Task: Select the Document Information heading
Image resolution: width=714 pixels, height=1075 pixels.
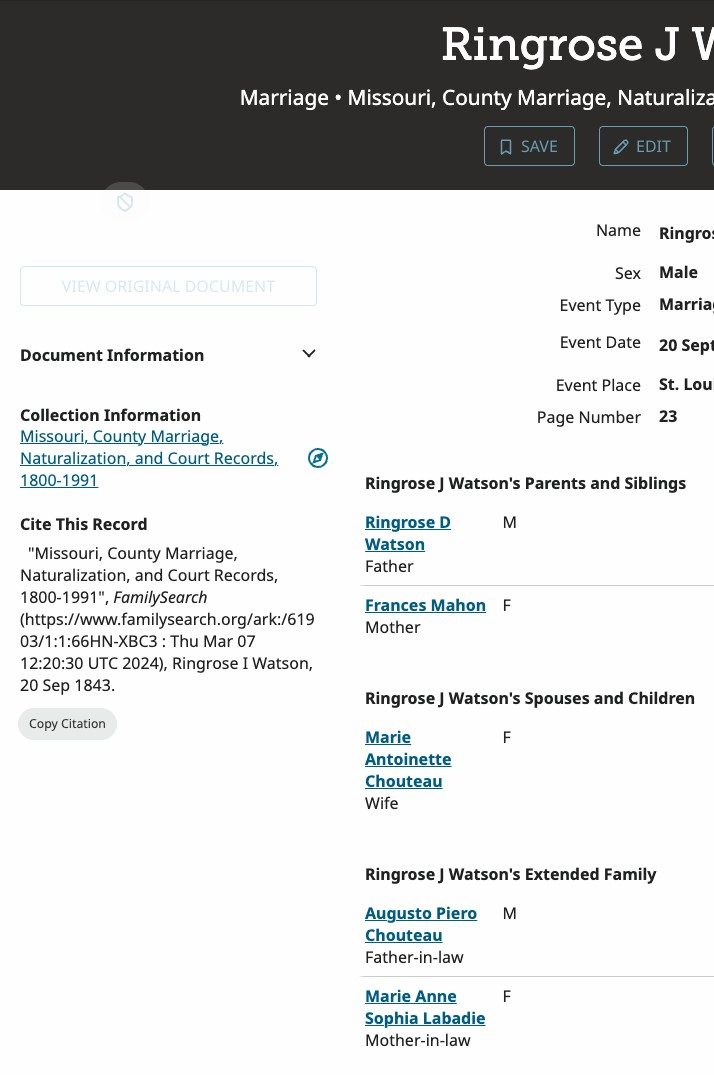Action: click(112, 355)
